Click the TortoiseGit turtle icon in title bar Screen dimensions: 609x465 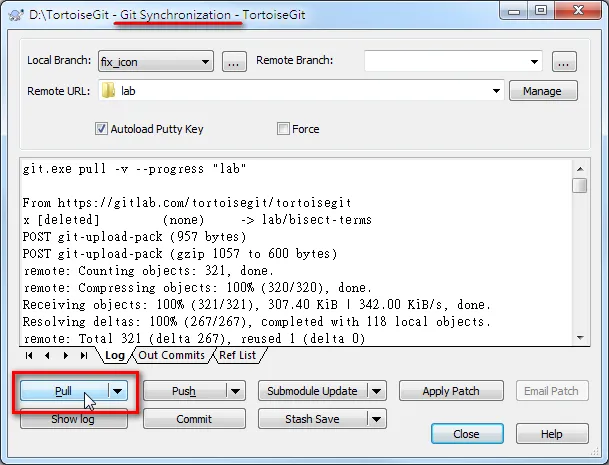point(16,15)
